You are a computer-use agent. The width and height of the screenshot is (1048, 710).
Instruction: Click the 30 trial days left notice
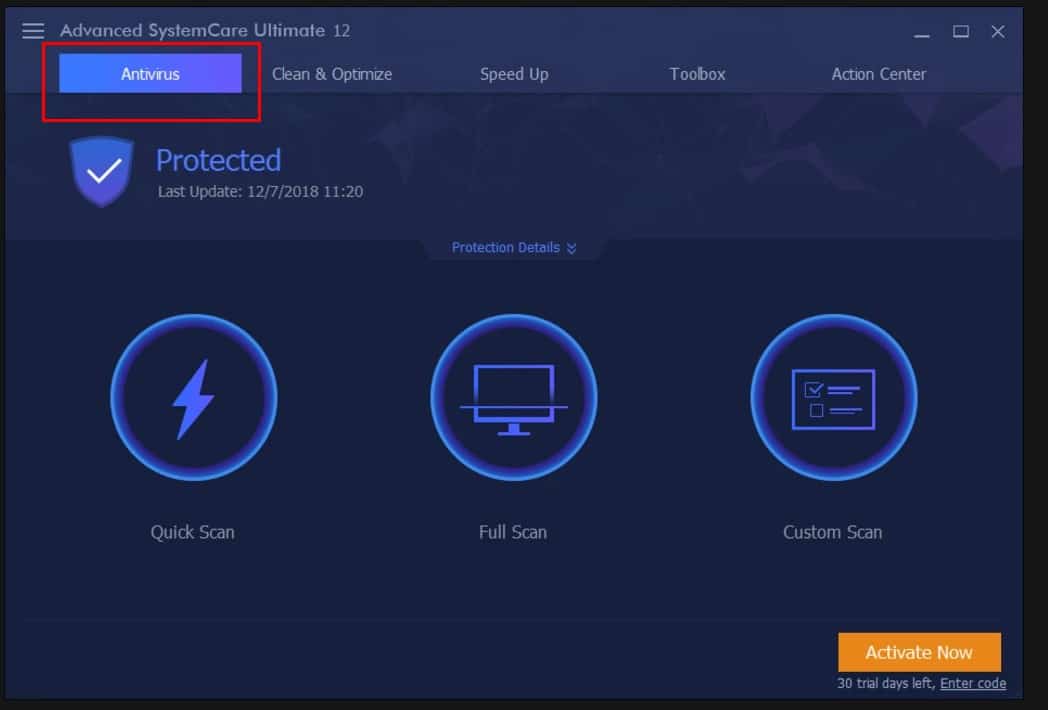click(885, 683)
